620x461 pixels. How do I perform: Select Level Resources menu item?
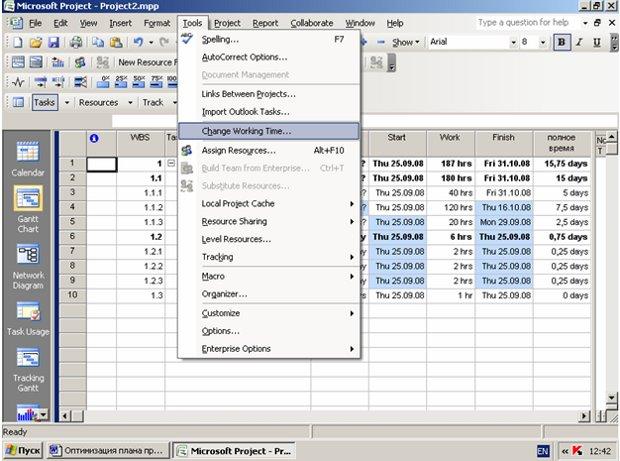[x=269, y=239]
